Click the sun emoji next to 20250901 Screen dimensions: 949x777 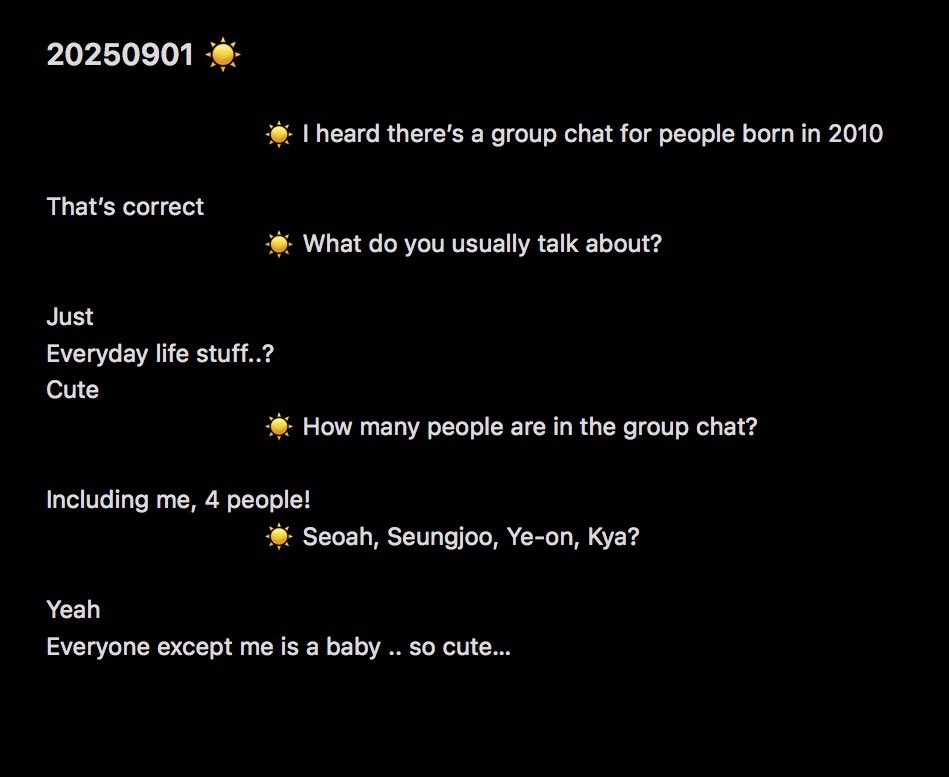click(x=223, y=54)
